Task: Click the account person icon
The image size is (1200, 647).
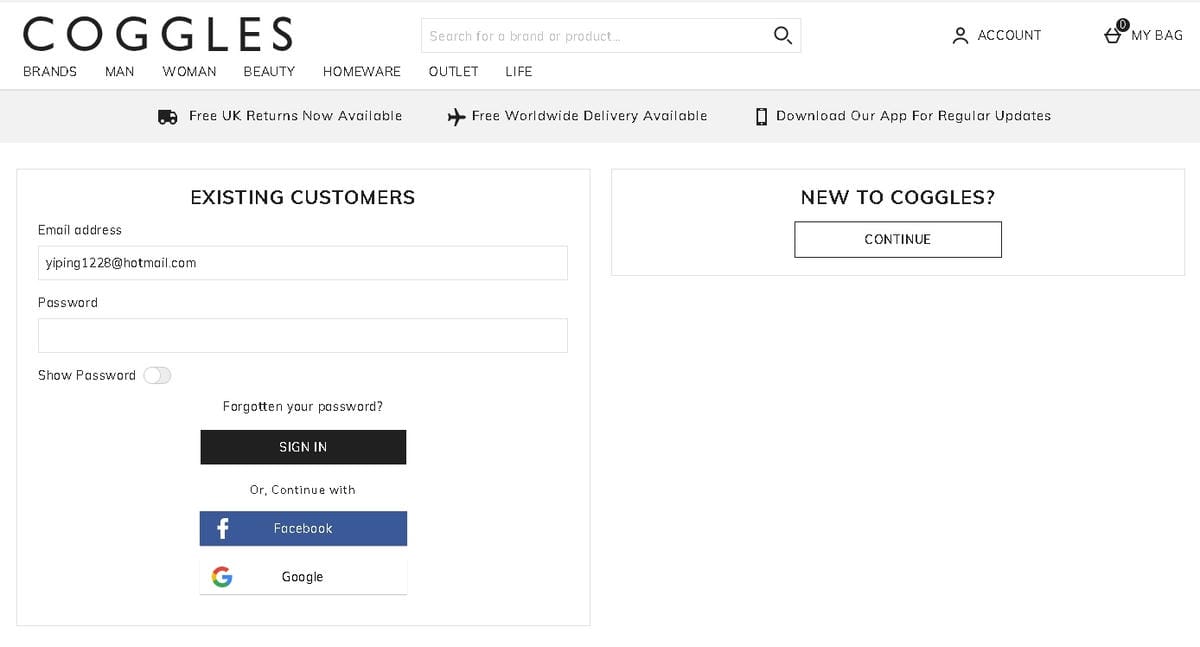Action: [x=960, y=35]
